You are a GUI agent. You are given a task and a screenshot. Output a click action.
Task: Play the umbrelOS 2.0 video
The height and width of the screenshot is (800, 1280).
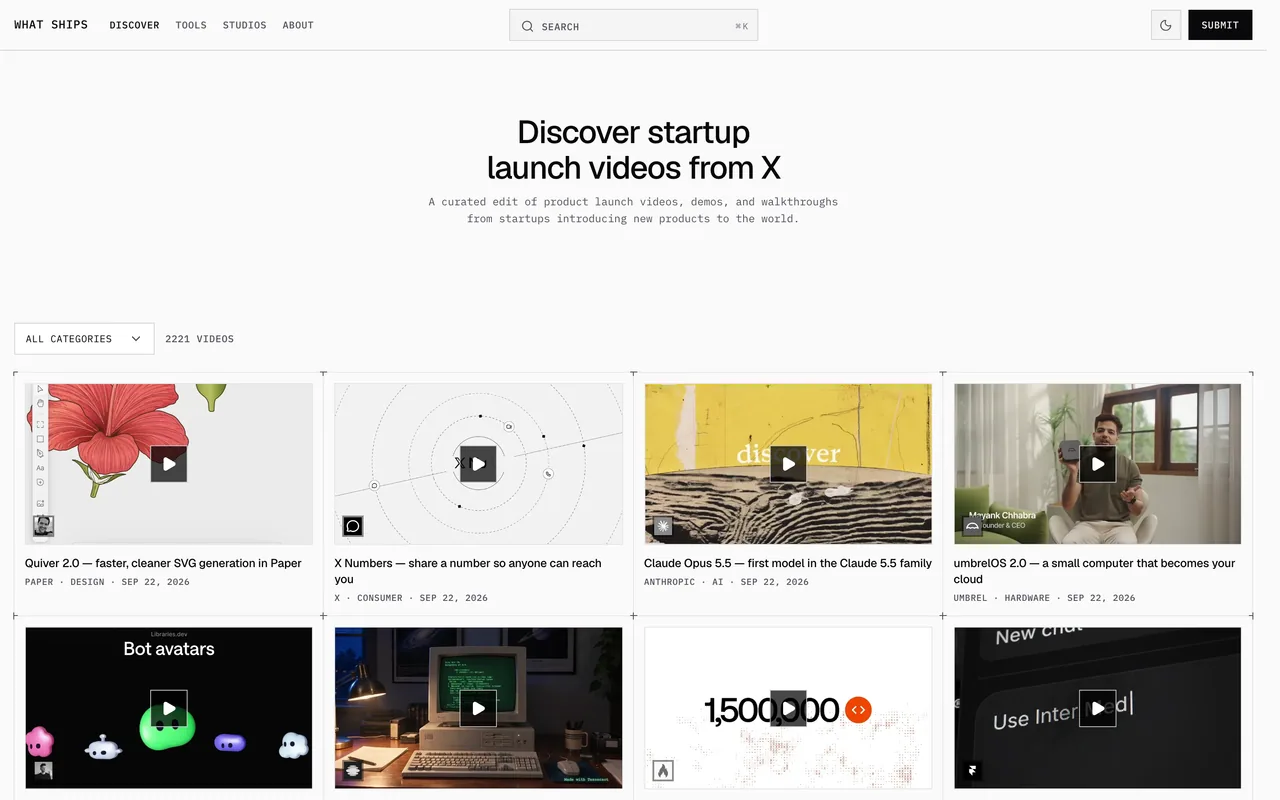1097,464
